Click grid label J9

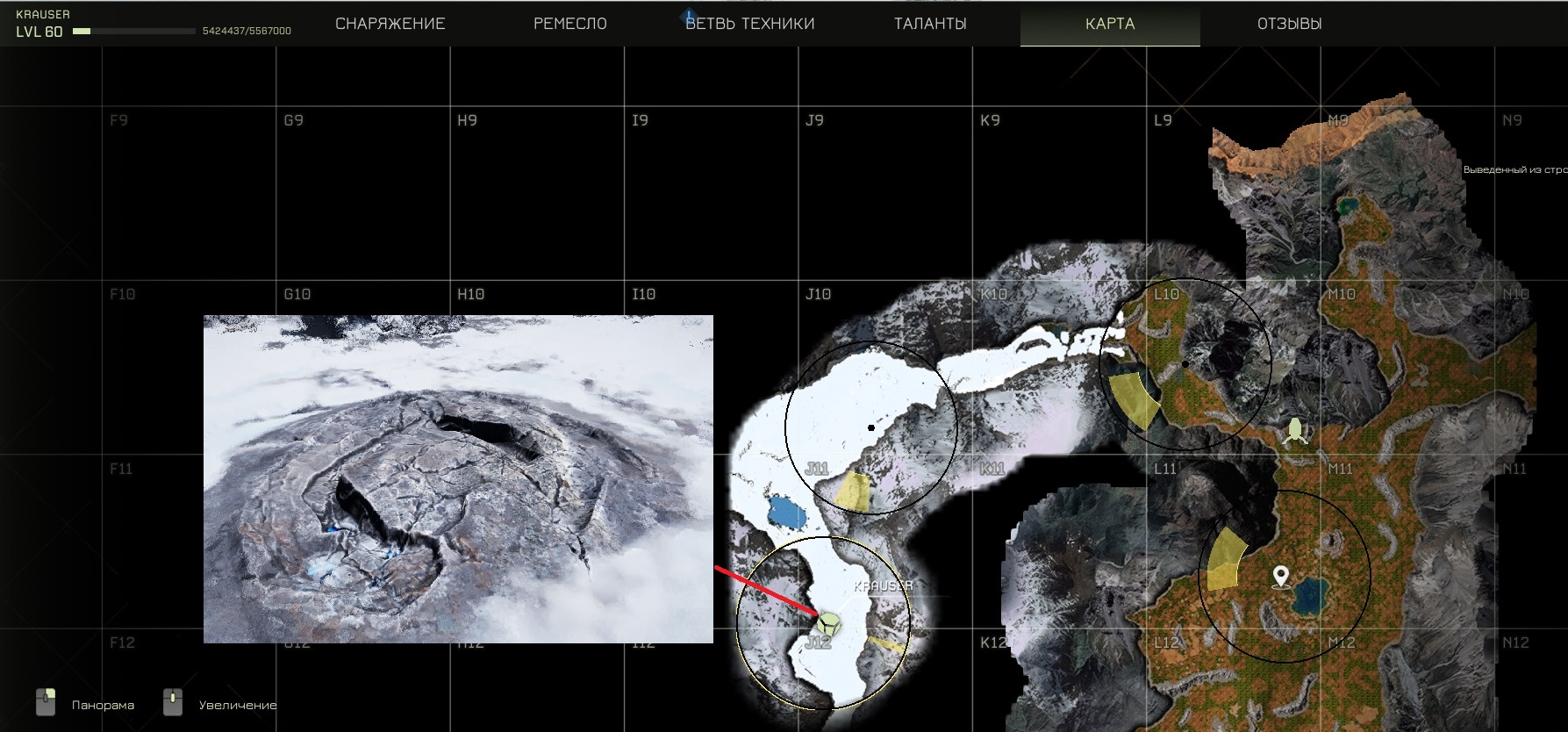(x=815, y=120)
